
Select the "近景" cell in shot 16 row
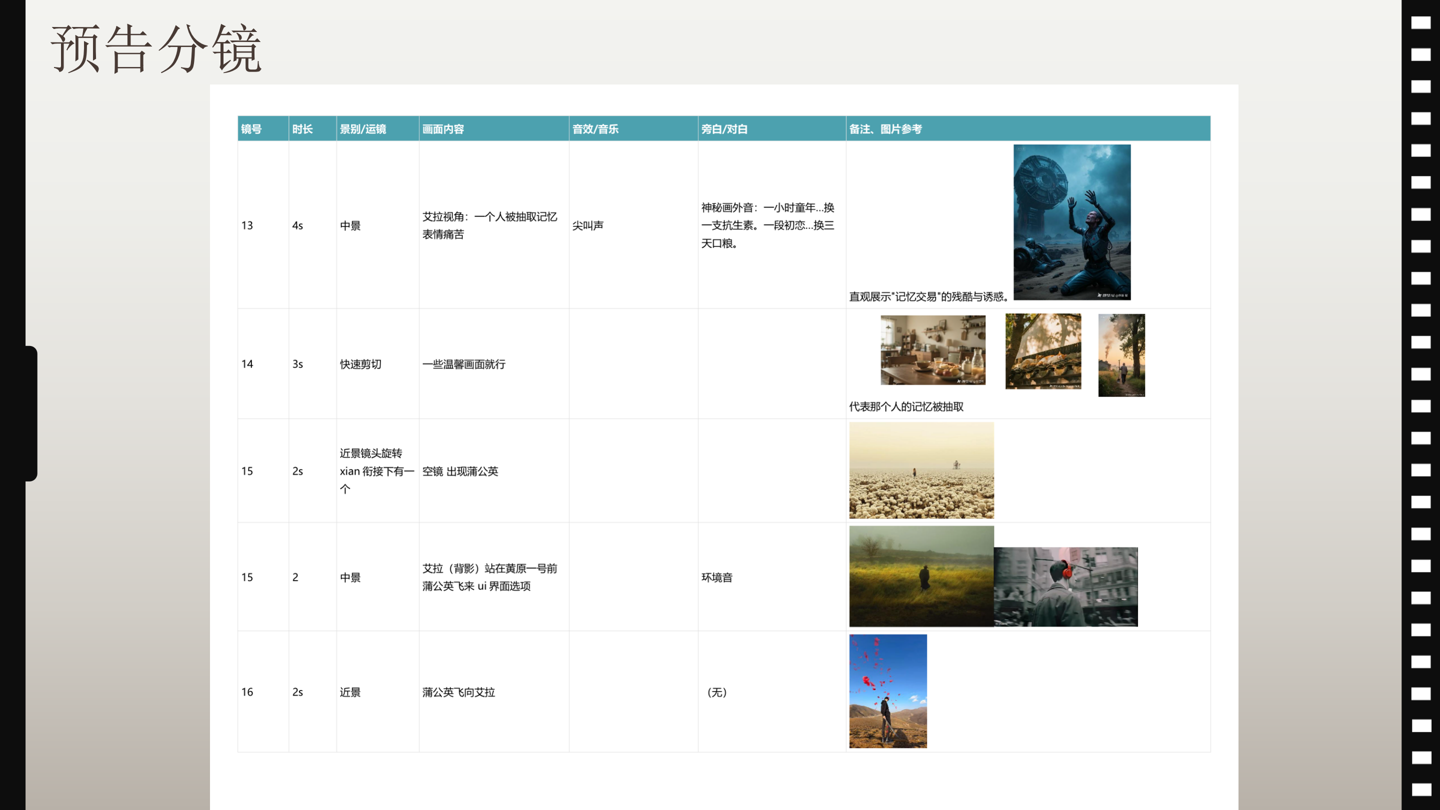pyautogui.click(x=378, y=692)
